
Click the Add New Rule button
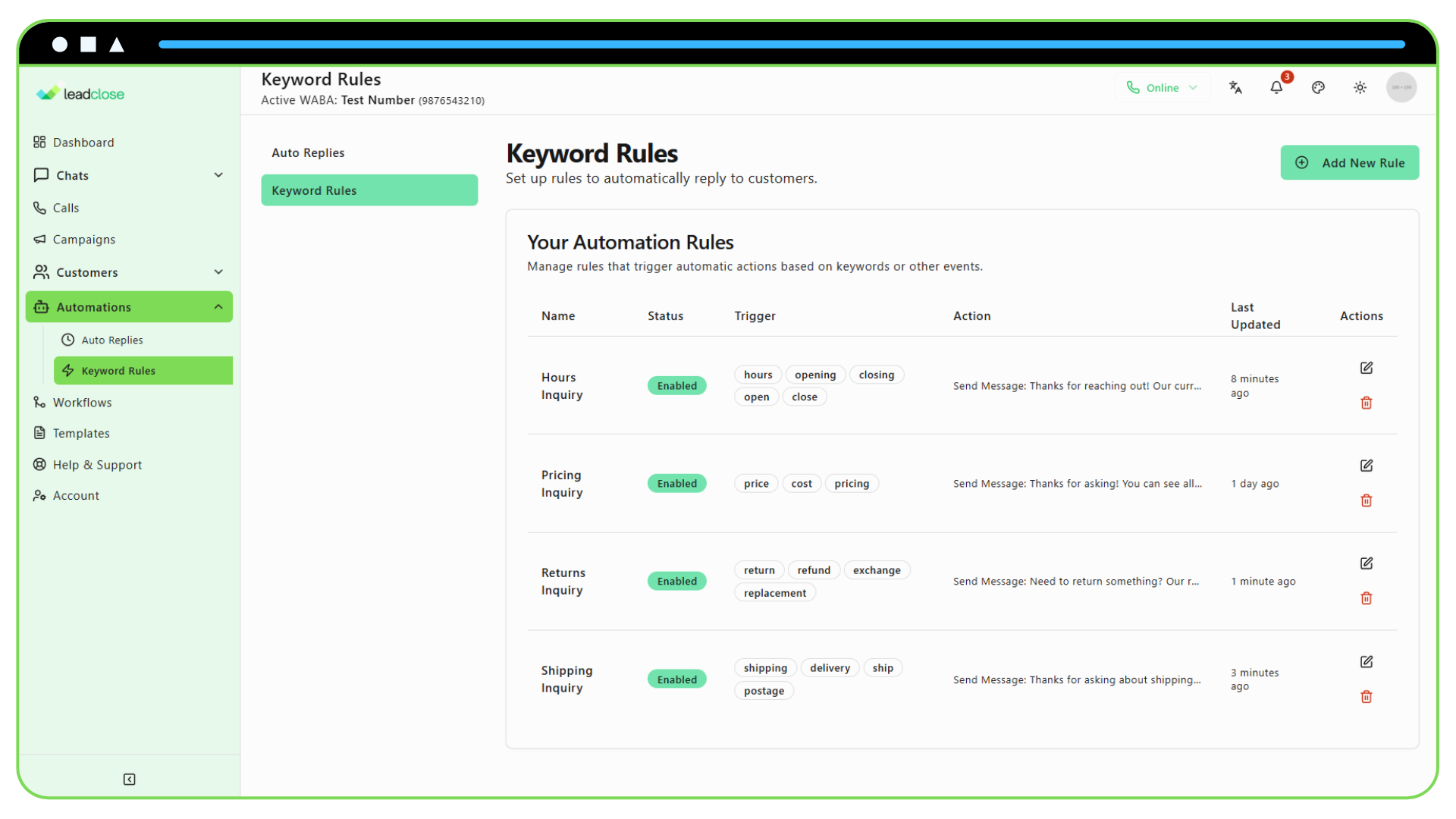[1350, 162]
